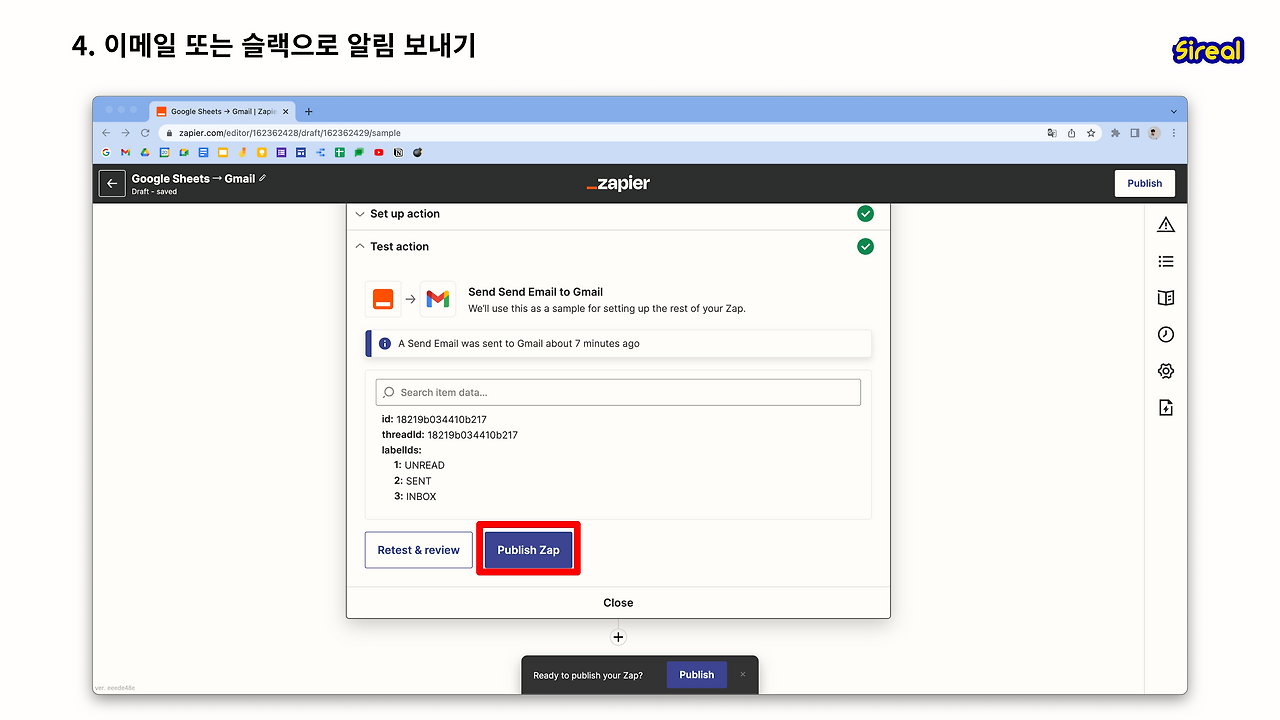This screenshot has width=1280, height=720.
Task: Open the warning triangle panel in right sidebar
Action: (x=1166, y=225)
